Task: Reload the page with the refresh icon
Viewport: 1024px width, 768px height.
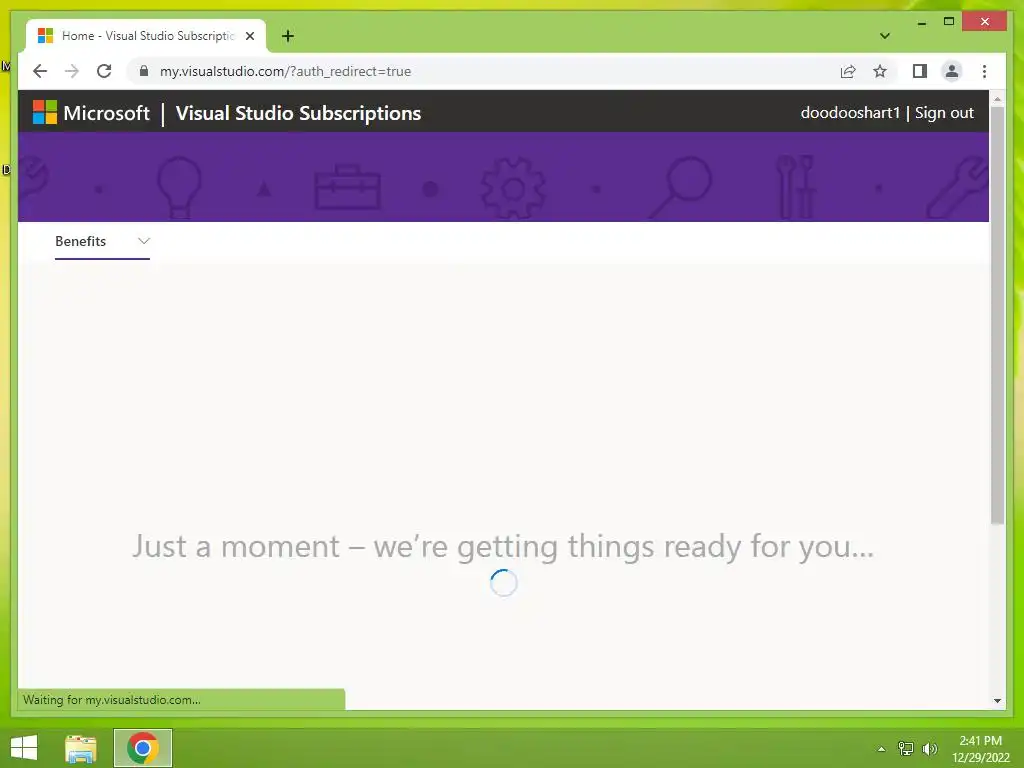Action: pos(104,71)
